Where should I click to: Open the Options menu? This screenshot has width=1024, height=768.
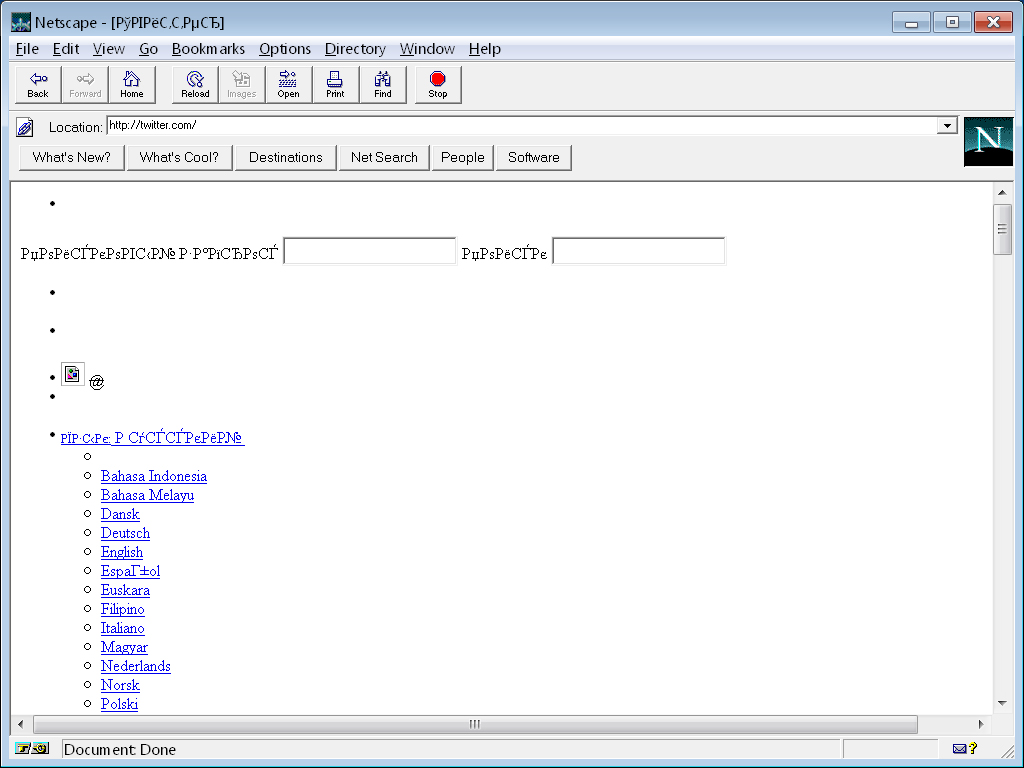[285, 49]
